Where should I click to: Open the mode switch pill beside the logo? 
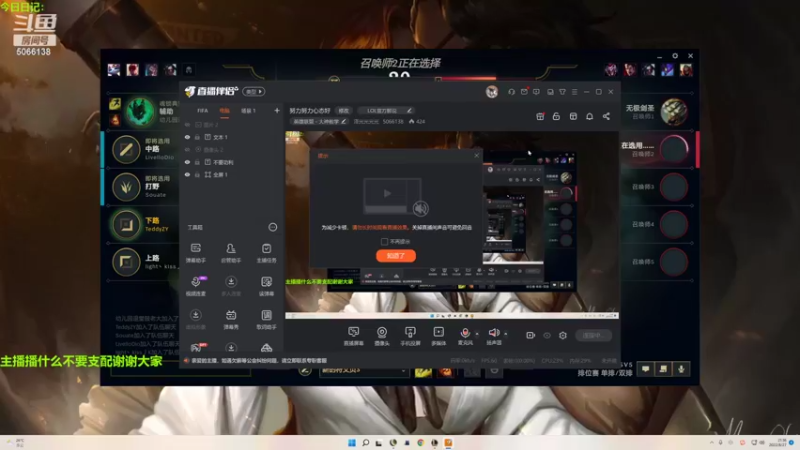254,92
